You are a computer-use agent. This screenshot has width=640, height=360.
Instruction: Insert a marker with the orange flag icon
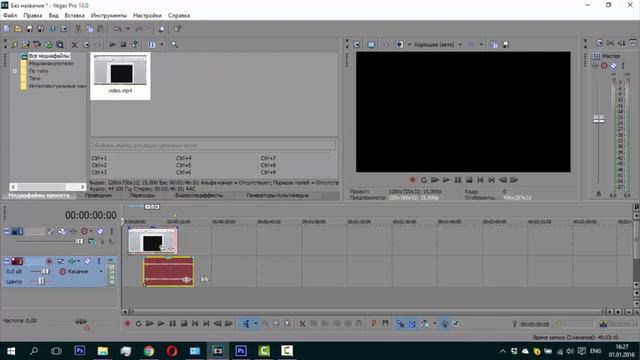click(x=373, y=324)
